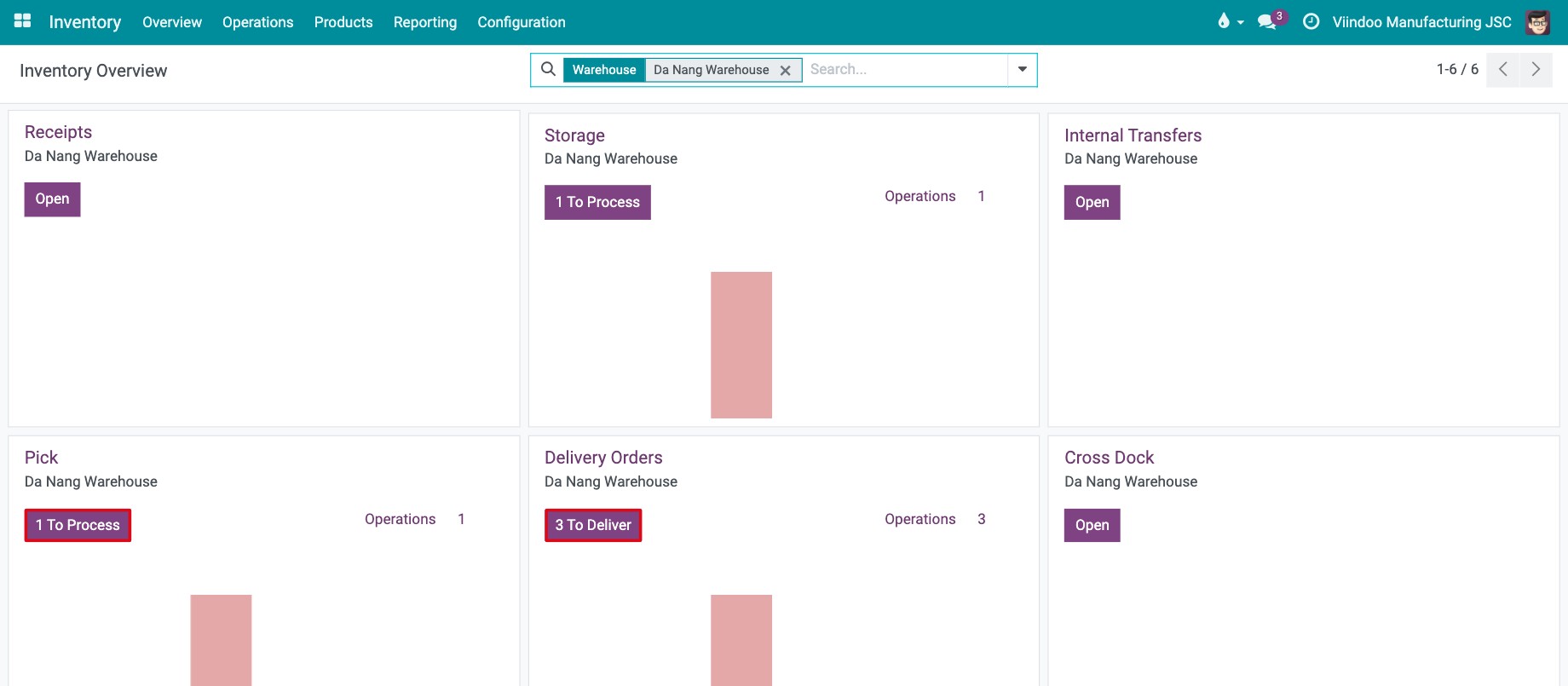
Task: Click the 3 To Deliver button
Action: [x=593, y=525]
